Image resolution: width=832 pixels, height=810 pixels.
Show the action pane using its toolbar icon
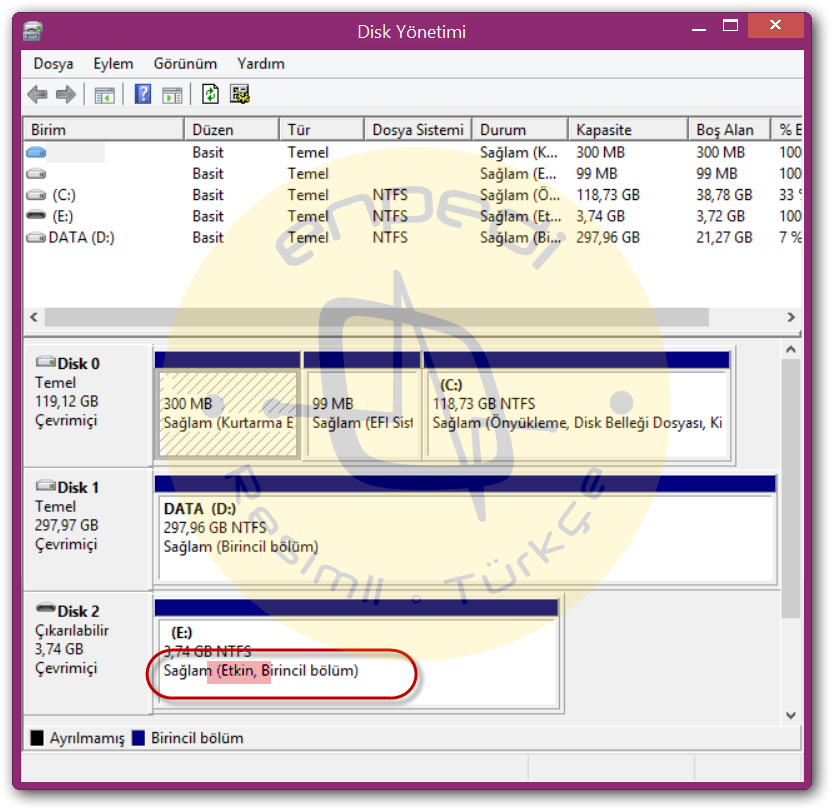pos(170,94)
